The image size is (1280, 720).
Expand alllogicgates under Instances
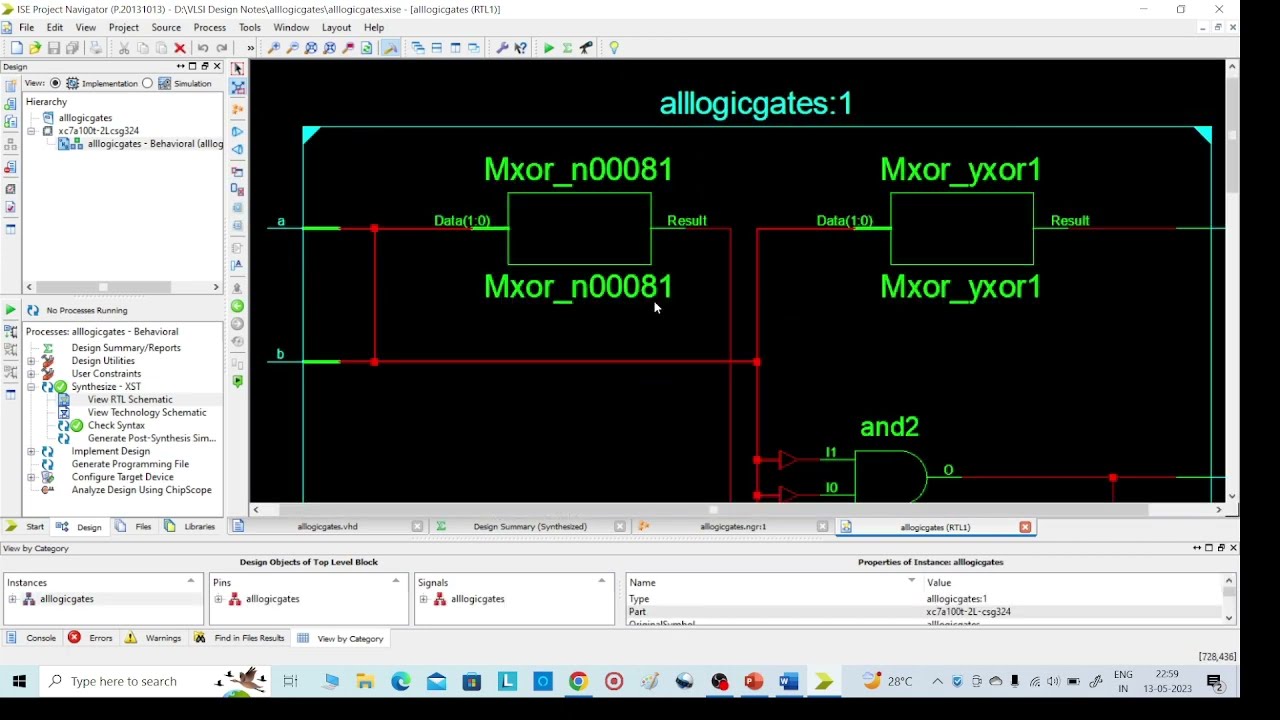(x=13, y=599)
